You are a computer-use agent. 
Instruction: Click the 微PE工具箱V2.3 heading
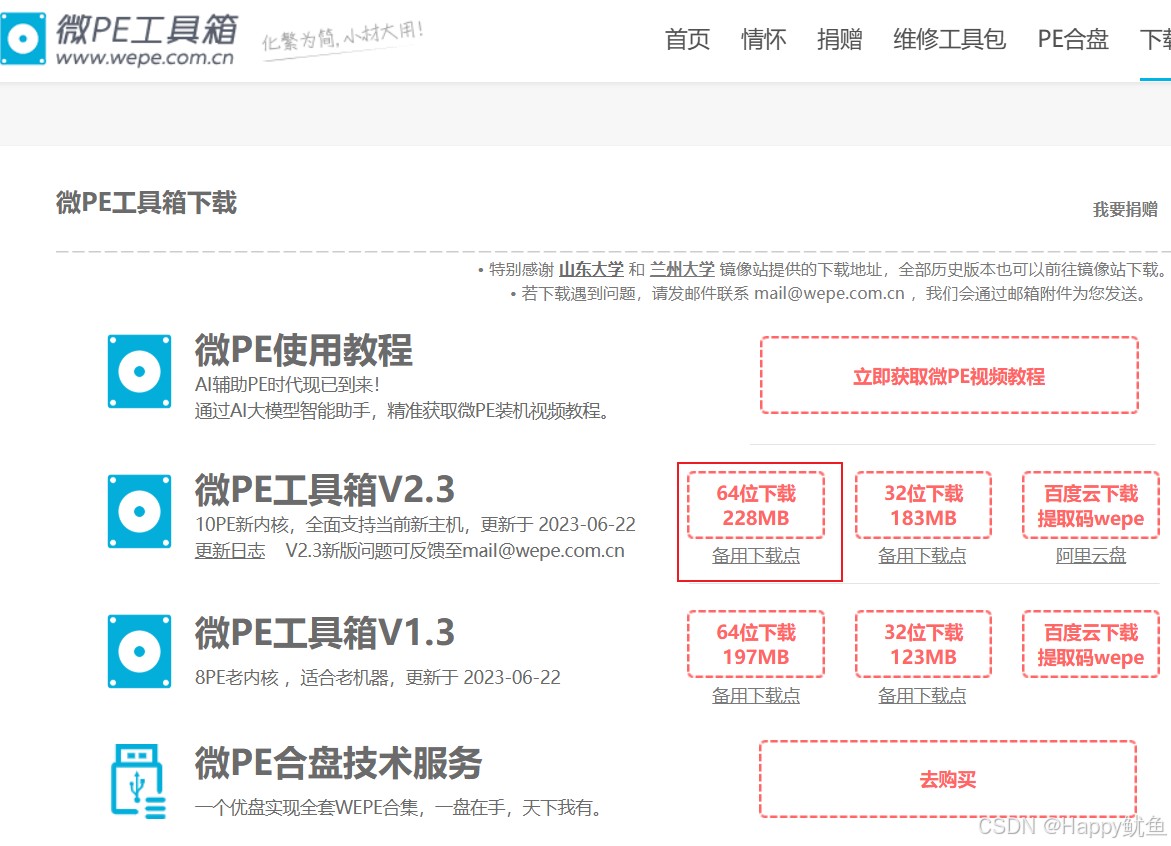pyautogui.click(x=325, y=491)
